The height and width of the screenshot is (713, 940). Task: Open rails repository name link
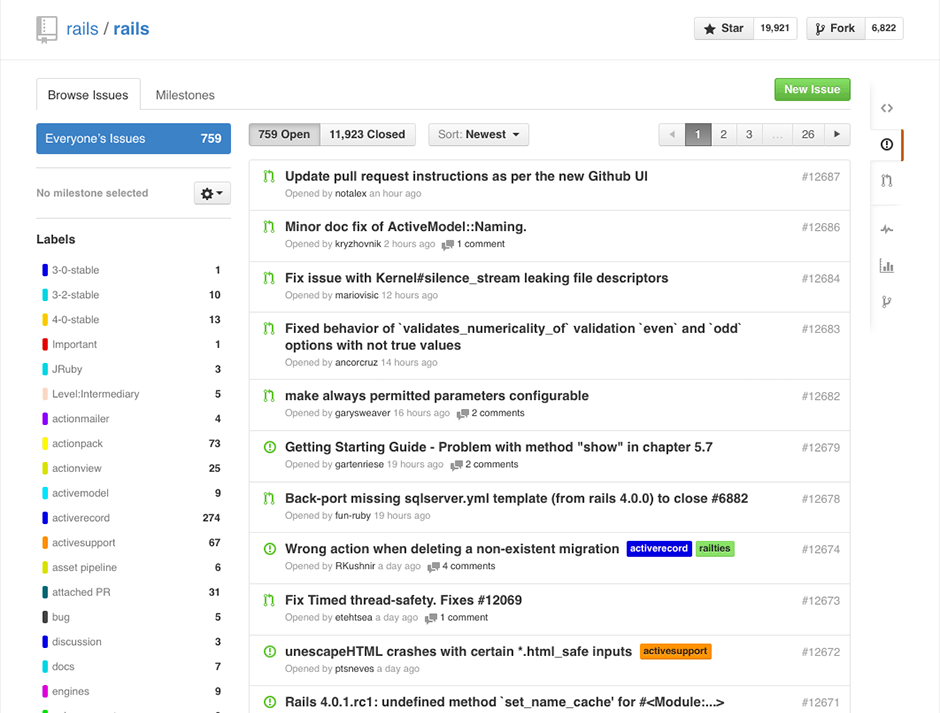pos(131,29)
